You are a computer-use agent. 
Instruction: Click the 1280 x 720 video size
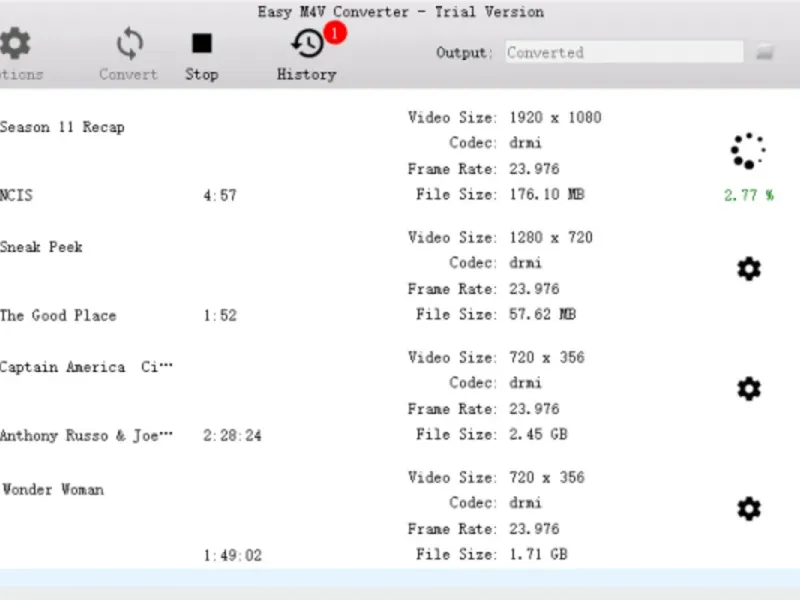coord(551,238)
